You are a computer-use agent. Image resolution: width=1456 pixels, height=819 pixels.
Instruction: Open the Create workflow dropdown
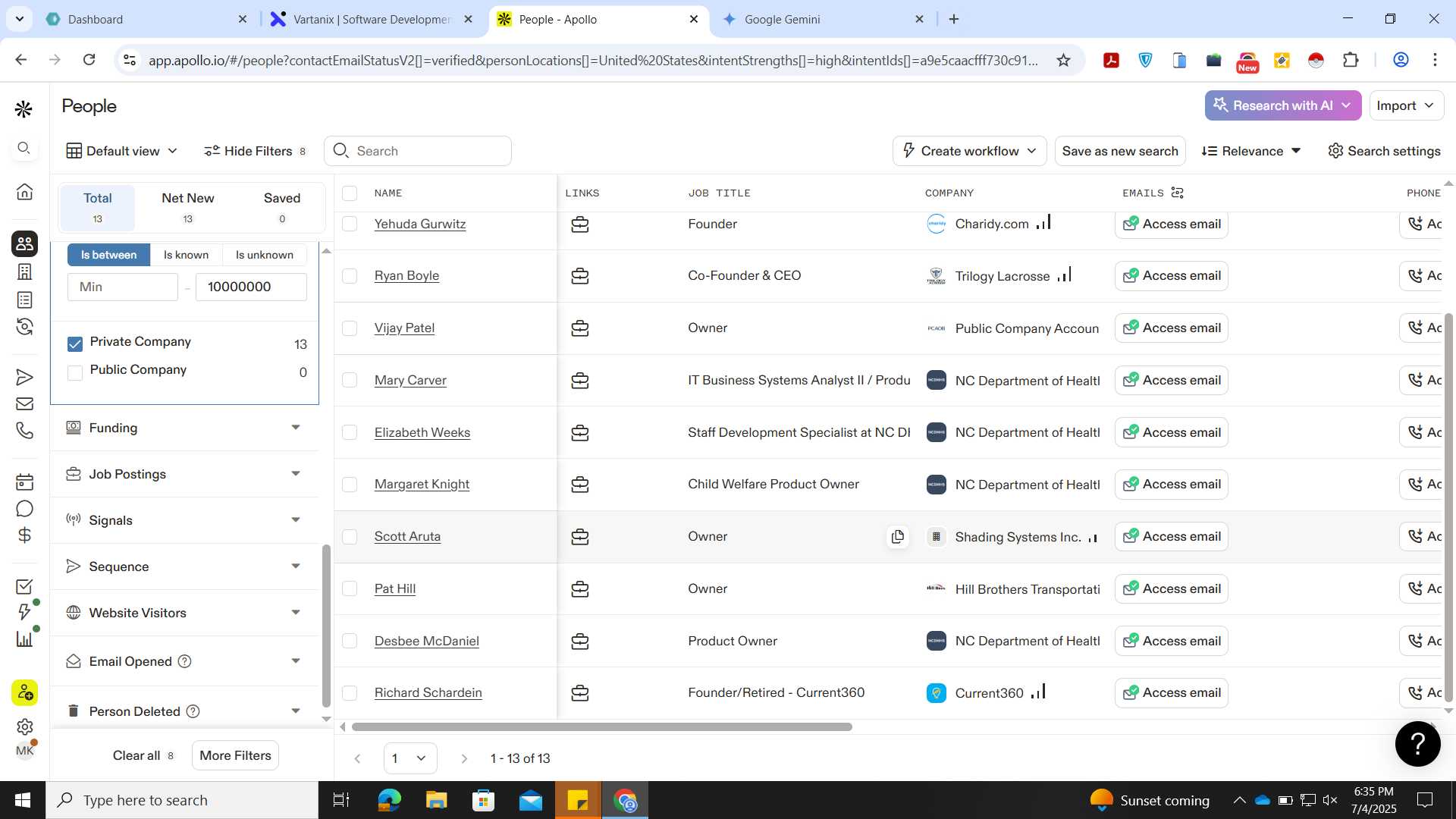pyautogui.click(x=969, y=151)
